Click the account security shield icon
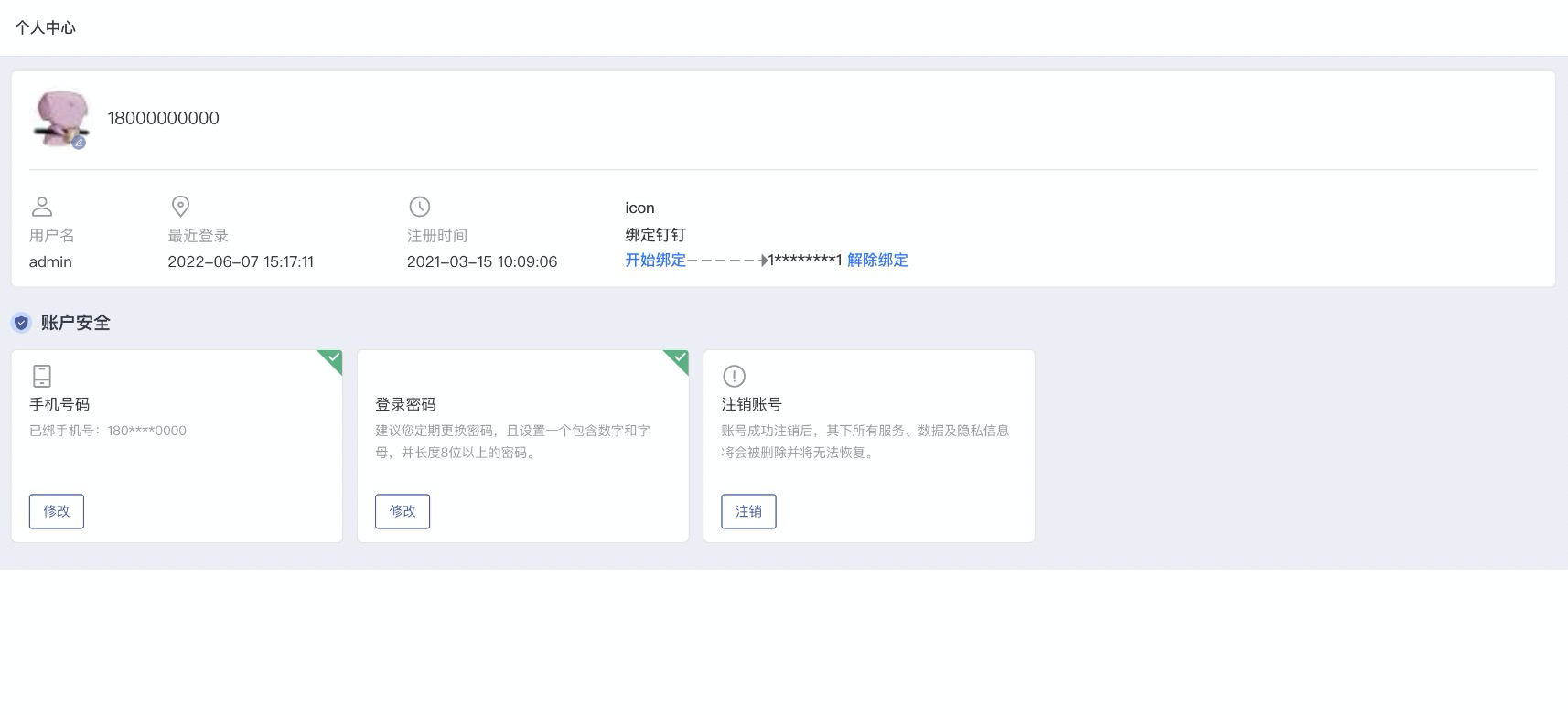Image resolution: width=1568 pixels, height=715 pixels. pyautogui.click(x=21, y=323)
